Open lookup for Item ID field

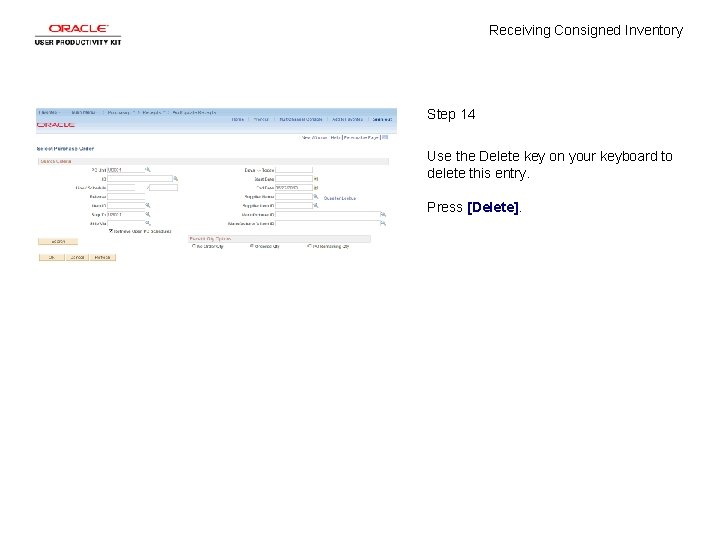click(x=148, y=205)
